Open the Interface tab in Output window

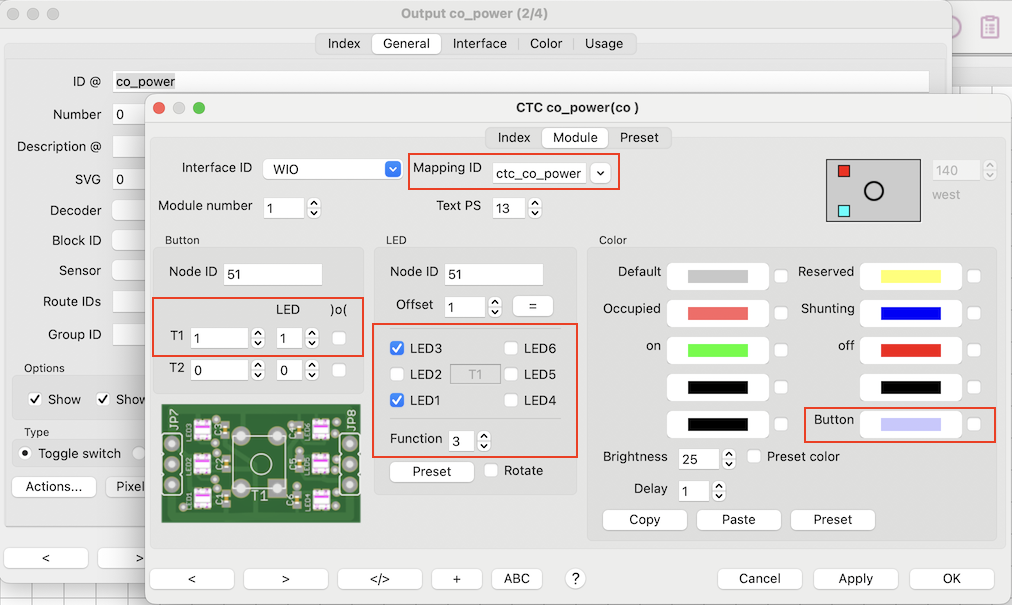479,43
